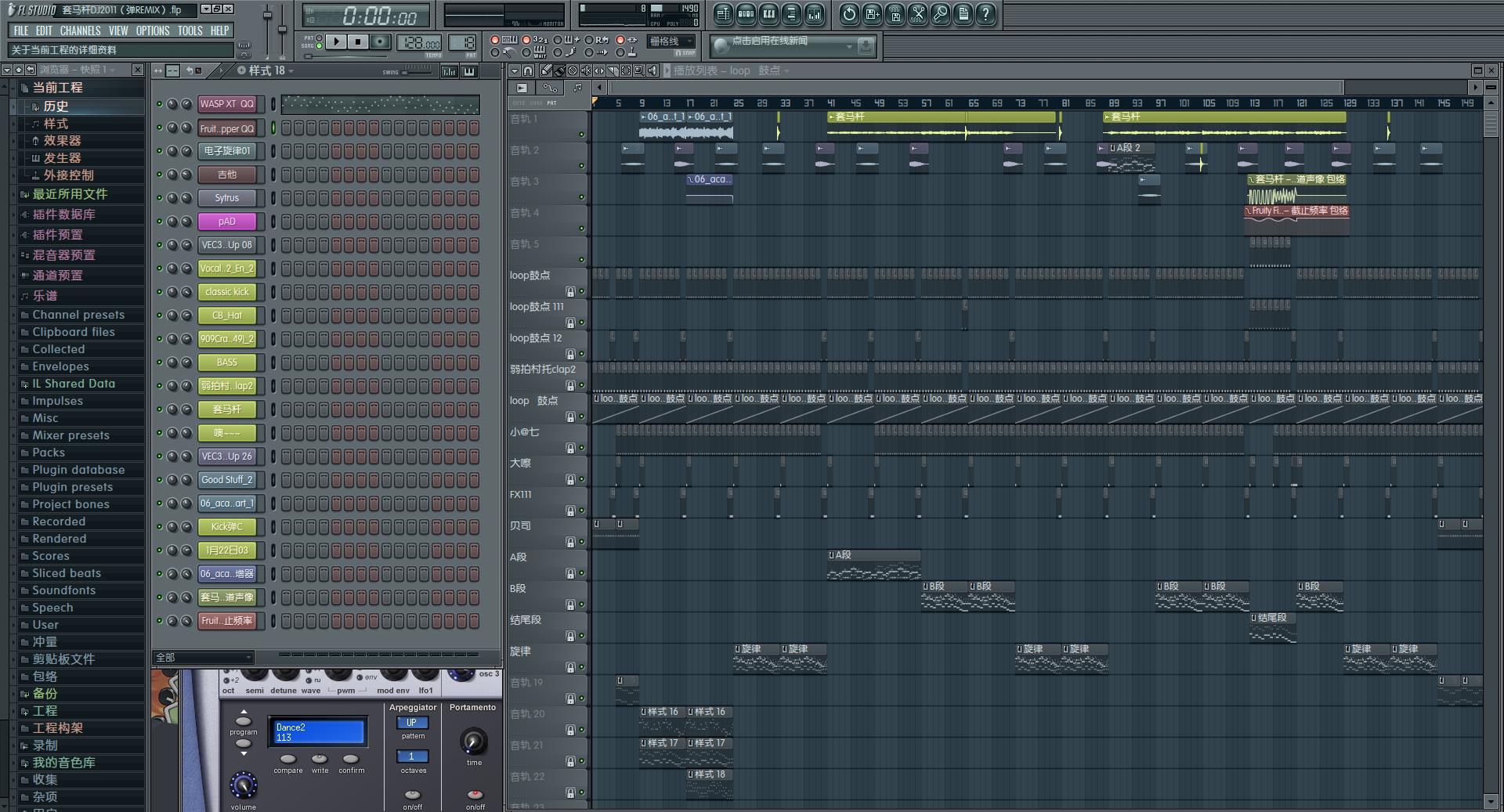
Task: Select the playlist Playback speaker tool
Action: pos(653,70)
